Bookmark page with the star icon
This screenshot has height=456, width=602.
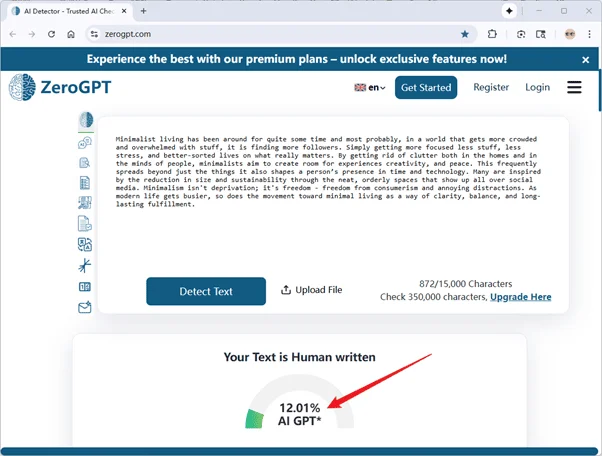point(465,34)
